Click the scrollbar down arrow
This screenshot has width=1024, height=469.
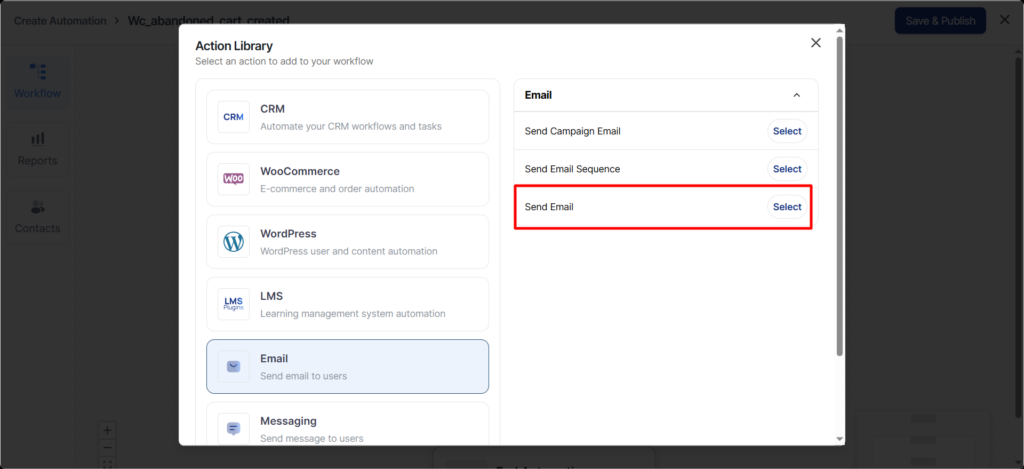pos(839,438)
